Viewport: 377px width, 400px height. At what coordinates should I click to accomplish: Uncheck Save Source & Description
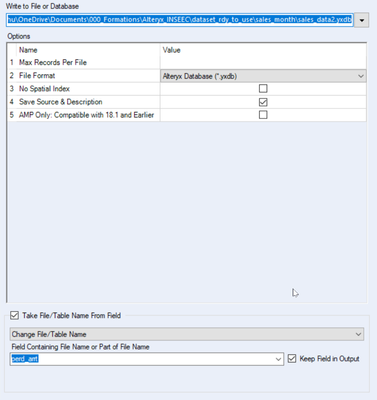pyautogui.click(x=263, y=102)
